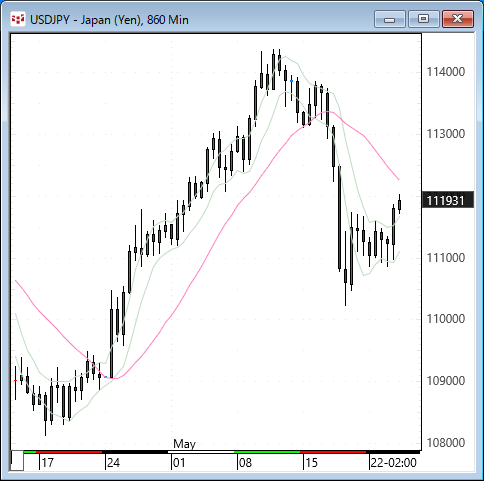This screenshot has height=481, width=484.
Task: Click the date label 24 on time axis
Action: click(x=113, y=463)
